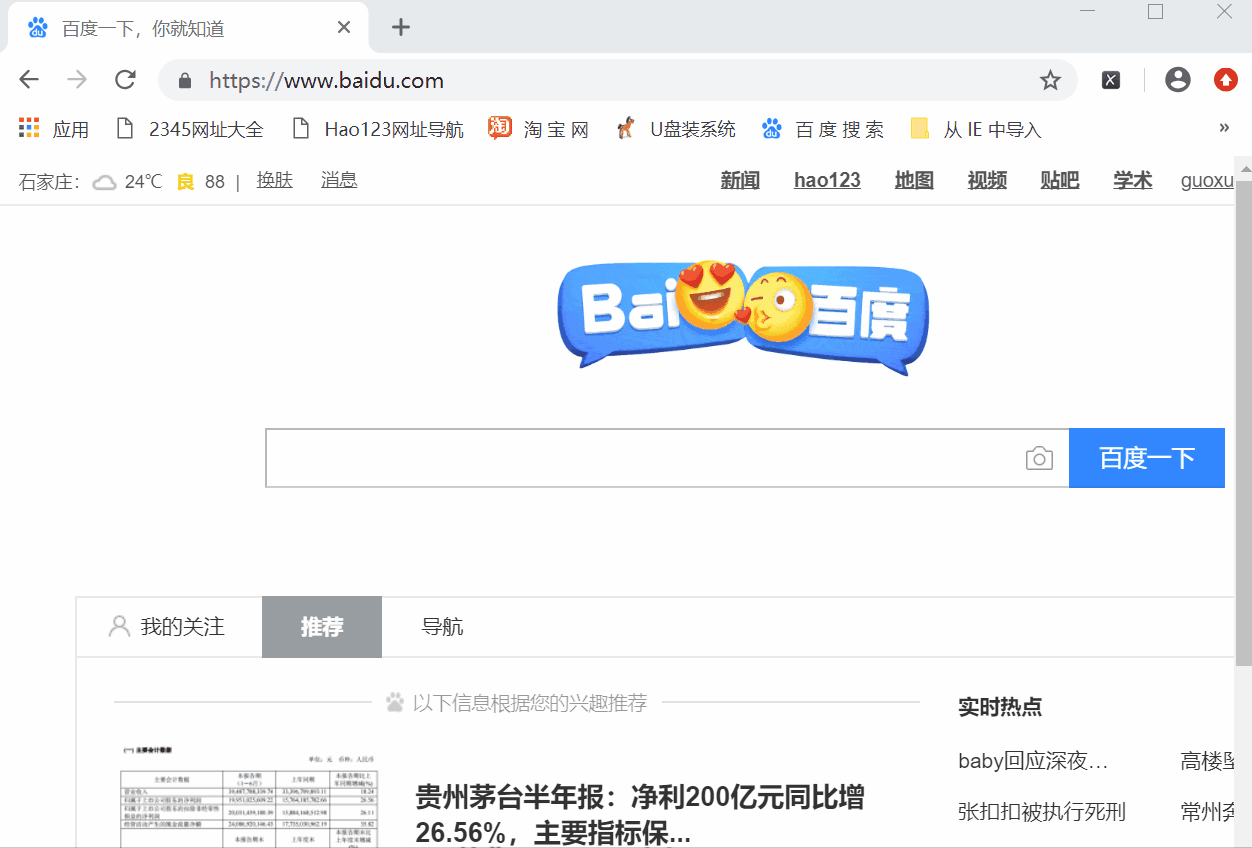Open the 张扣扣被执行死刑 hot topic
Viewport: 1252px width, 848px height.
click(x=1042, y=812)
